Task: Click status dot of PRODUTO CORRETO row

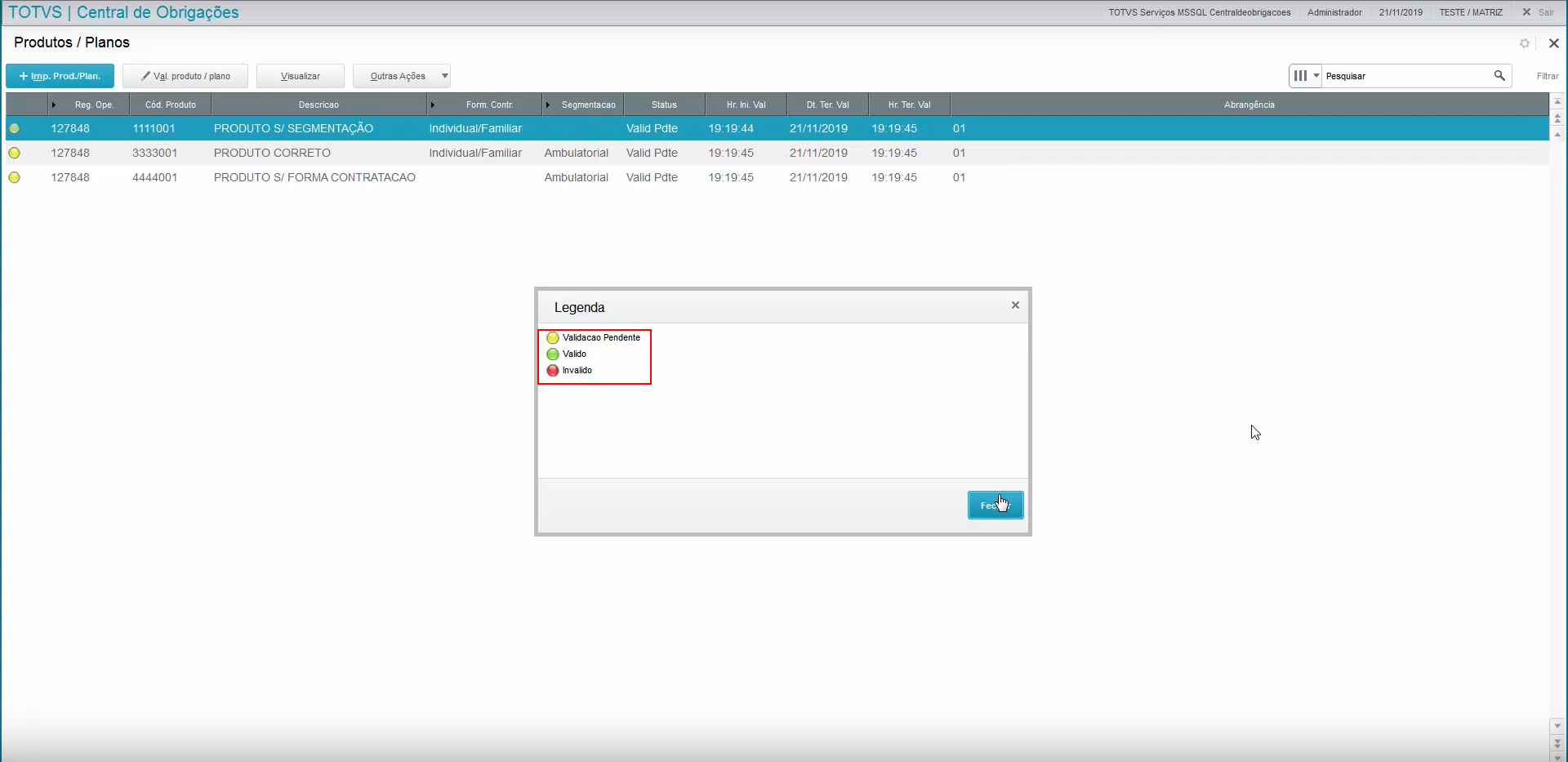Action: (x=14, y=153)
